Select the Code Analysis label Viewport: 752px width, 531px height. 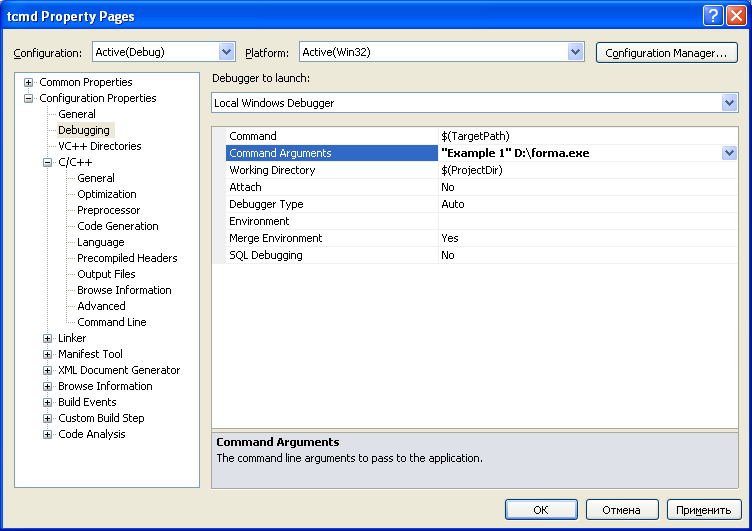(x=92, y=434)
